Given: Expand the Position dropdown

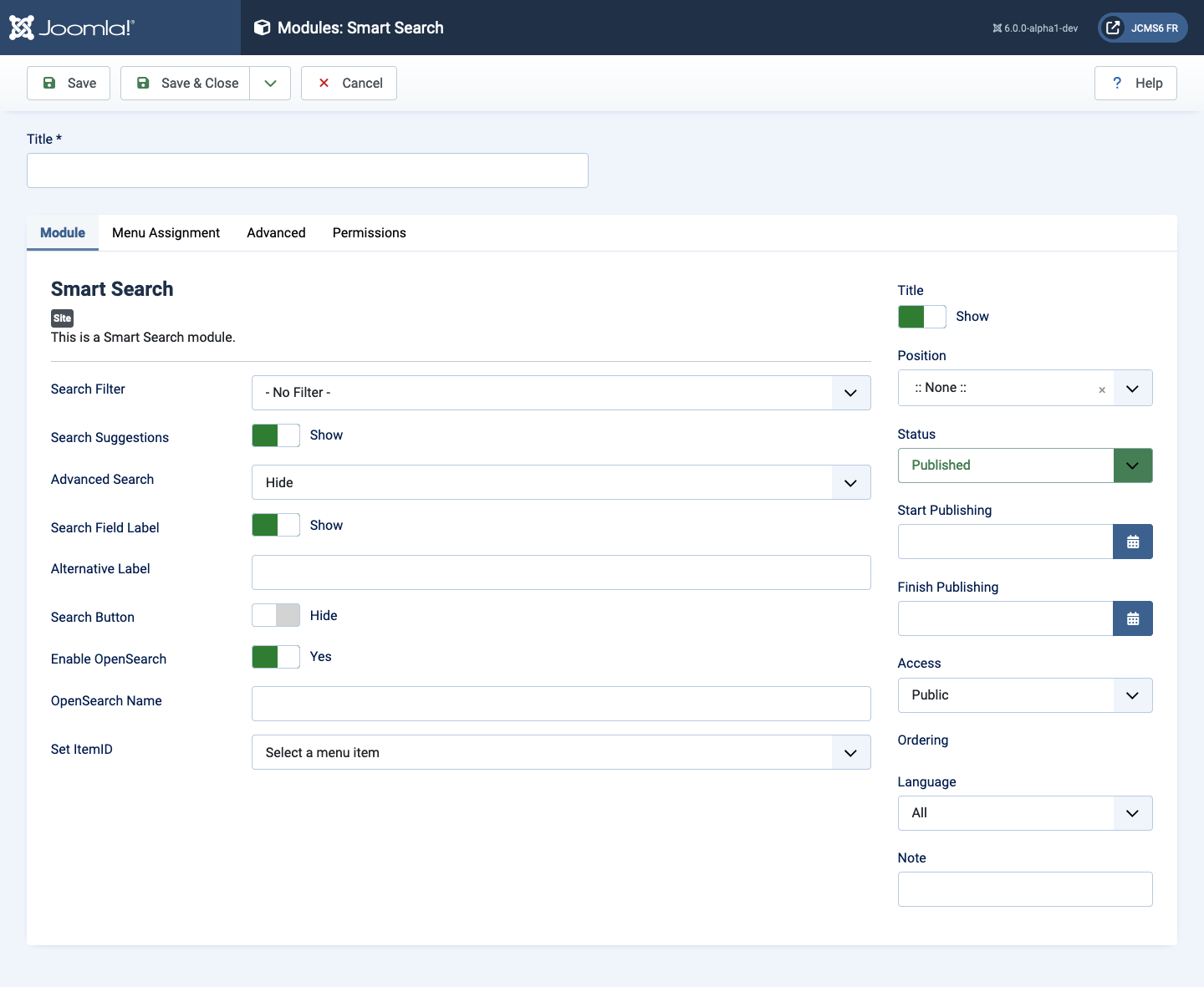Looking at the screenshot, I should point(1132,389).
